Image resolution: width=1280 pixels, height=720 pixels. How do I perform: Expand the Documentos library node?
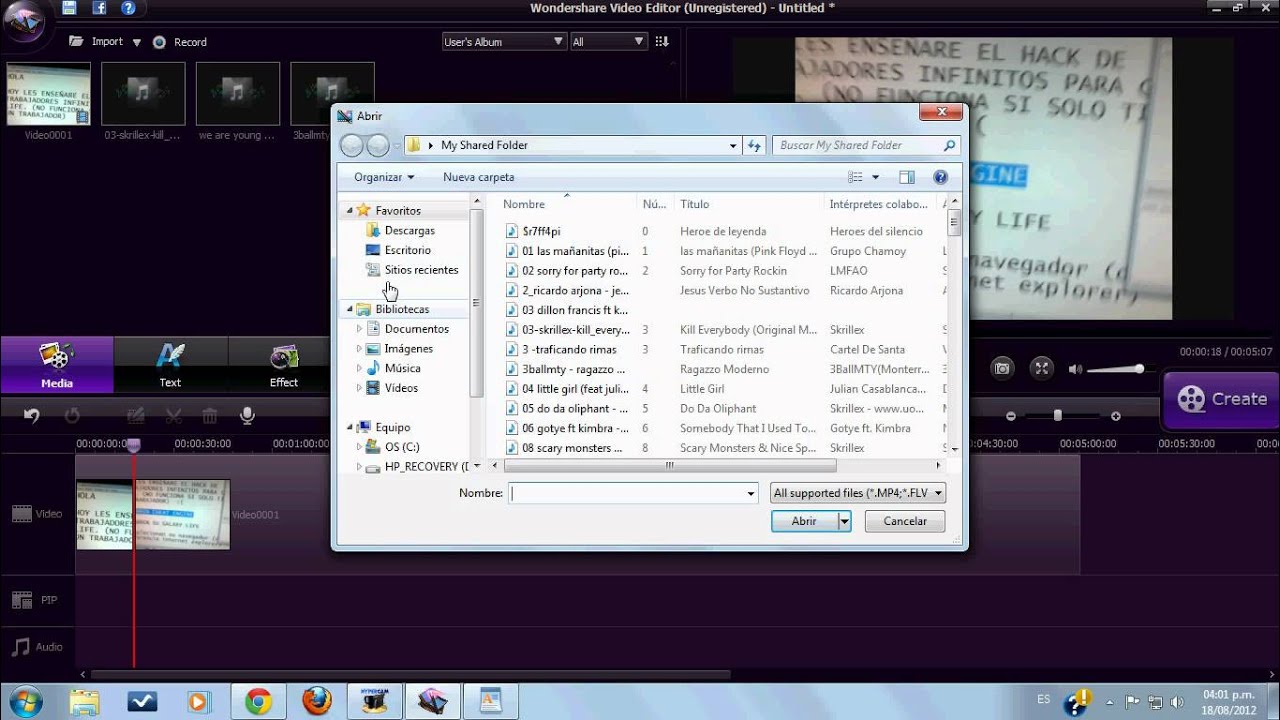click(x=359, y=329)
